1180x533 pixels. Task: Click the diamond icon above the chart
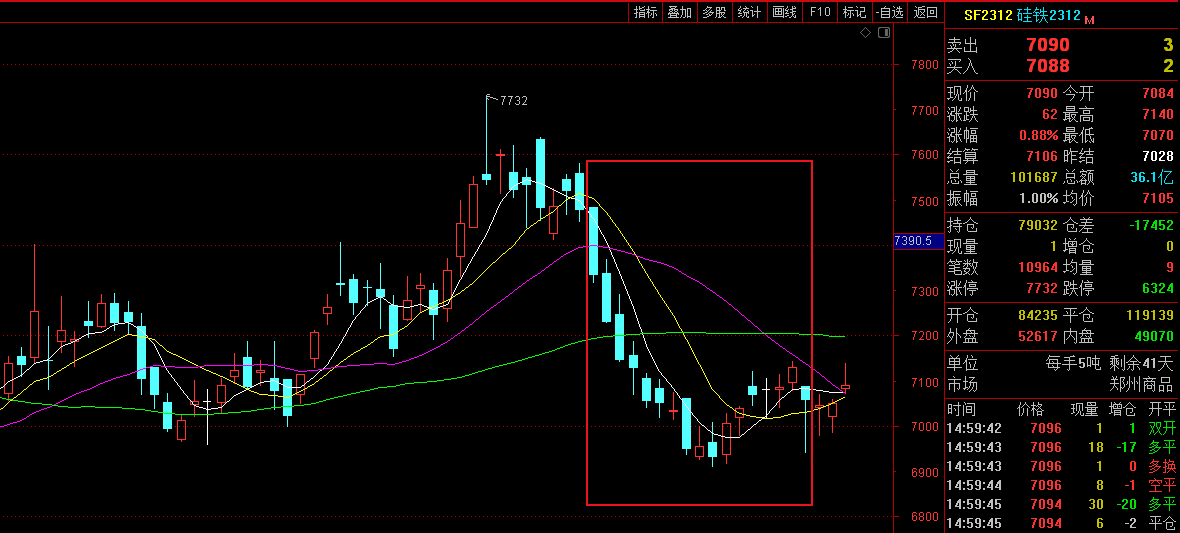pos(866,33)
